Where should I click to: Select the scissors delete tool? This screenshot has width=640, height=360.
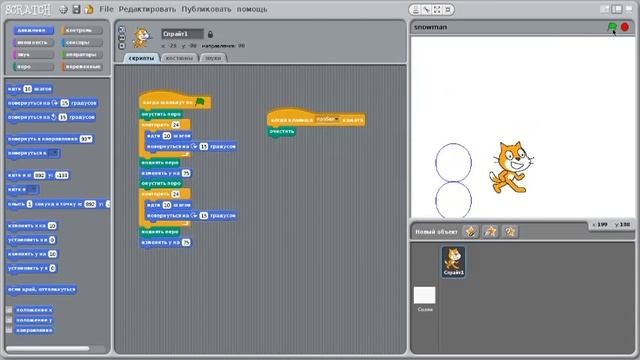427,10
